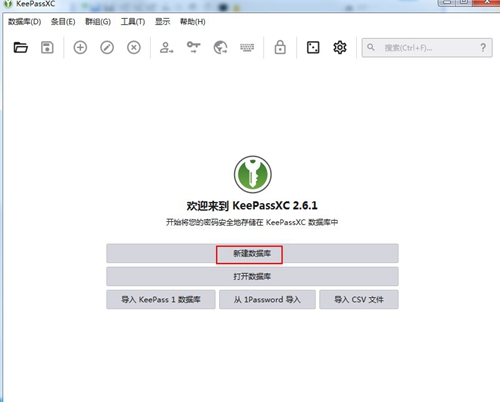Click the search help question mark
This screenshot has height=402, width=500.
(x=483, y=48)
